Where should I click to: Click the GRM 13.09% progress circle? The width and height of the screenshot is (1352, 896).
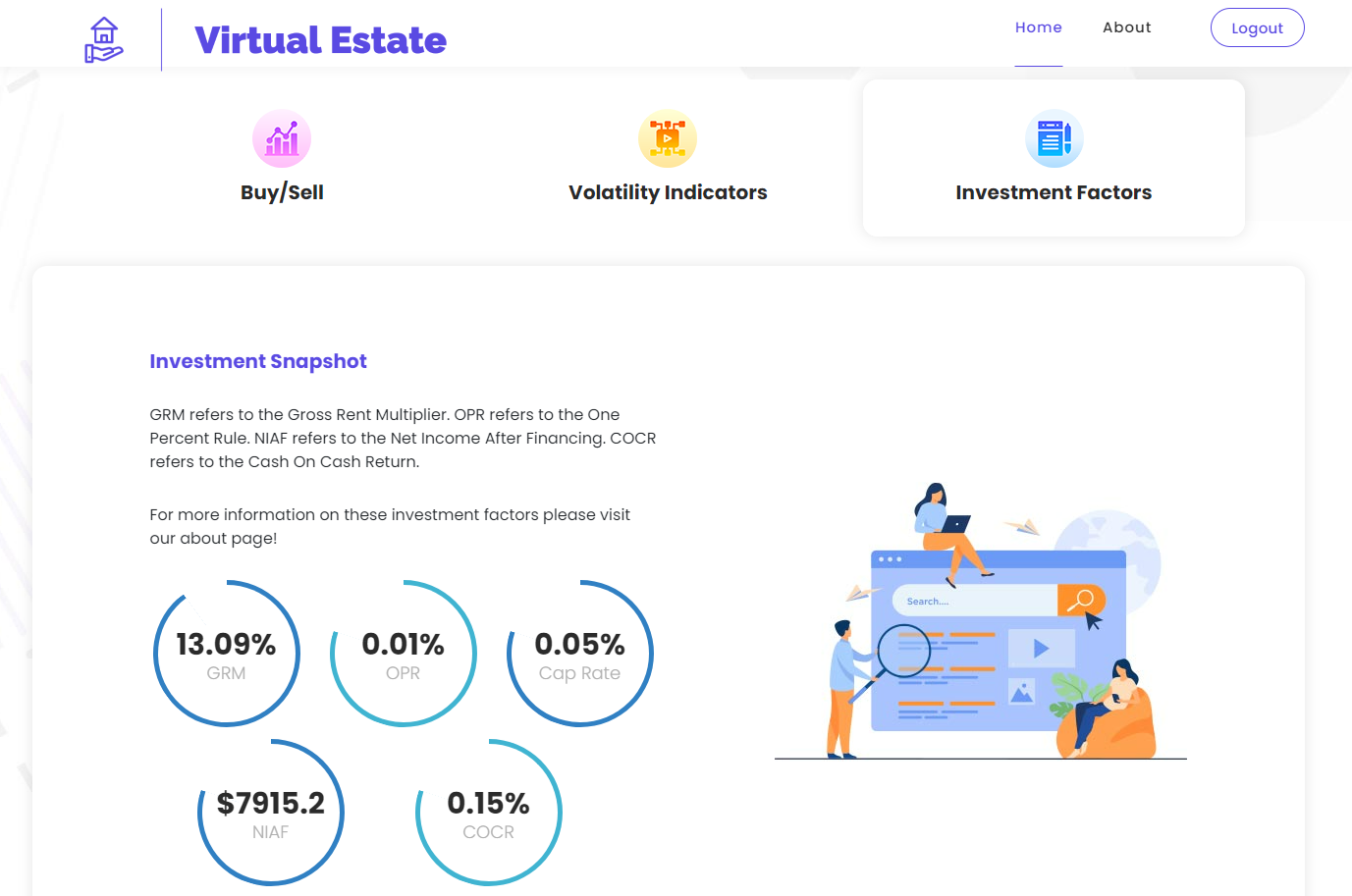(x=227, y=654)
